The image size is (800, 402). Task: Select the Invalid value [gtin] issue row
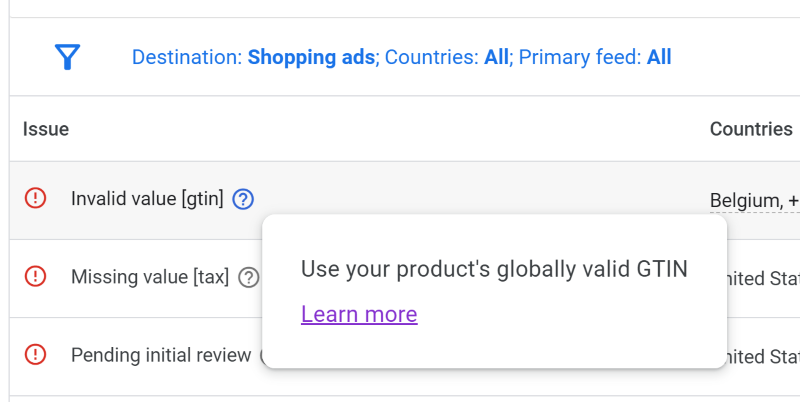pos(405,200)
